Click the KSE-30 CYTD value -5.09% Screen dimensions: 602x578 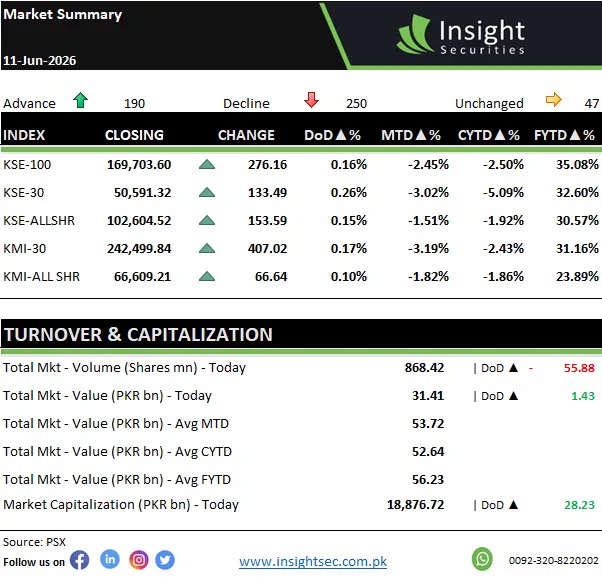click(x=503, y=192)
